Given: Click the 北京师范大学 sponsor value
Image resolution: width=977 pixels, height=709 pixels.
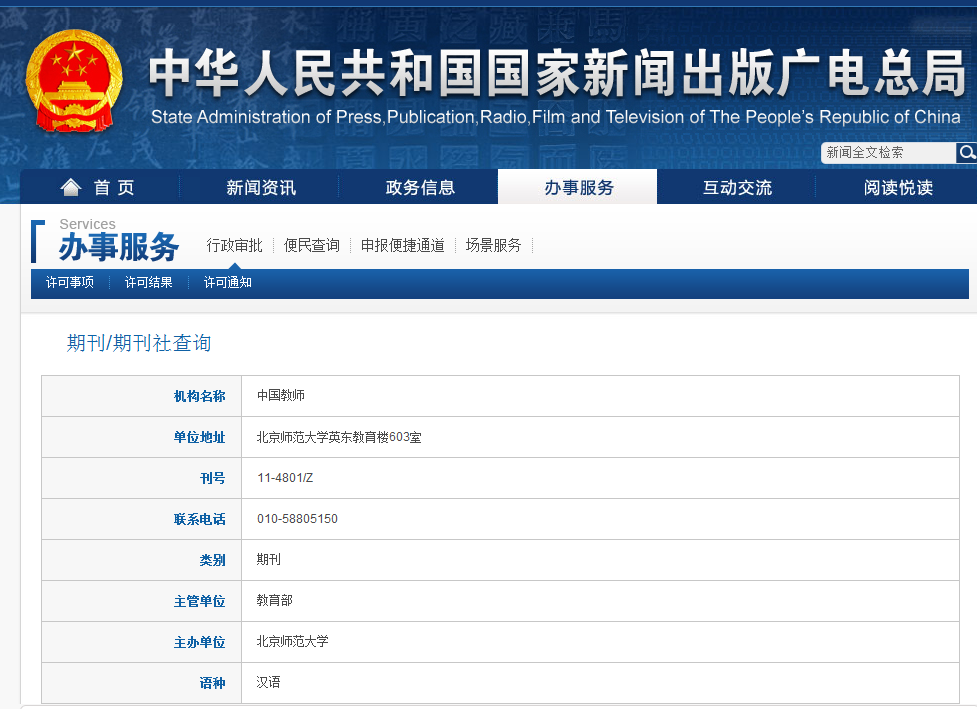Looking at the screenshot, I should pos(292,642).
